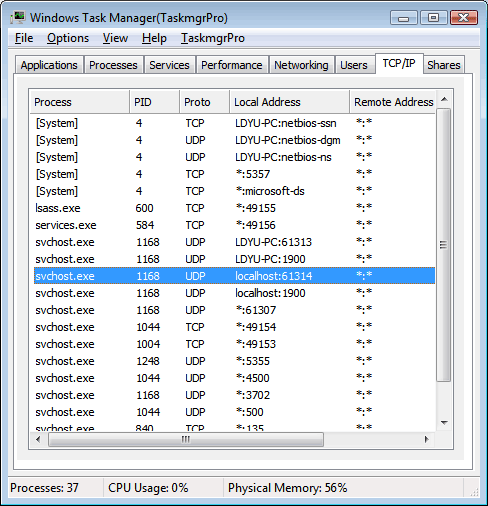The height and width of the screenshot is (506, 488).
Task: Open the File menu
Action: (24, 38)
